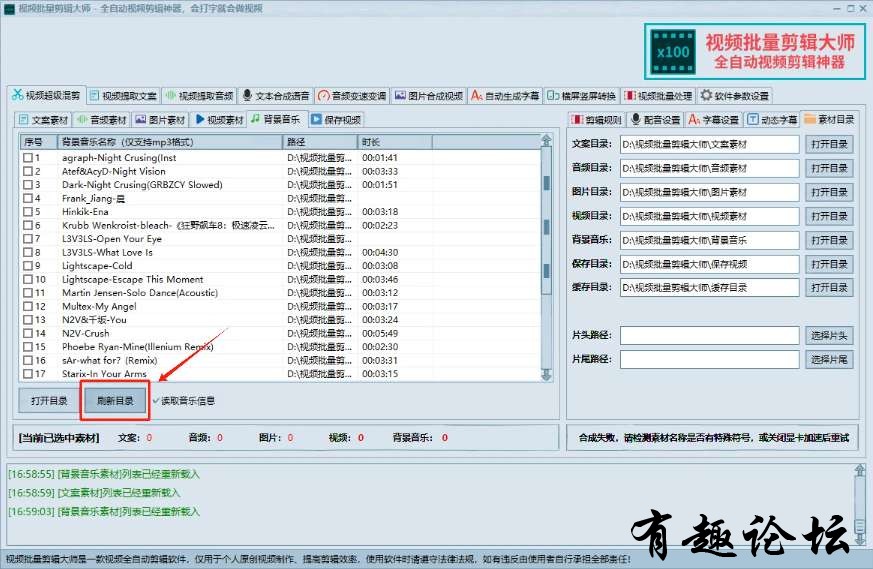This screenshot has width=873, height=569.
Task: Click the gauge icon on 音频变速变调 tab
Action: pos(323,96)
